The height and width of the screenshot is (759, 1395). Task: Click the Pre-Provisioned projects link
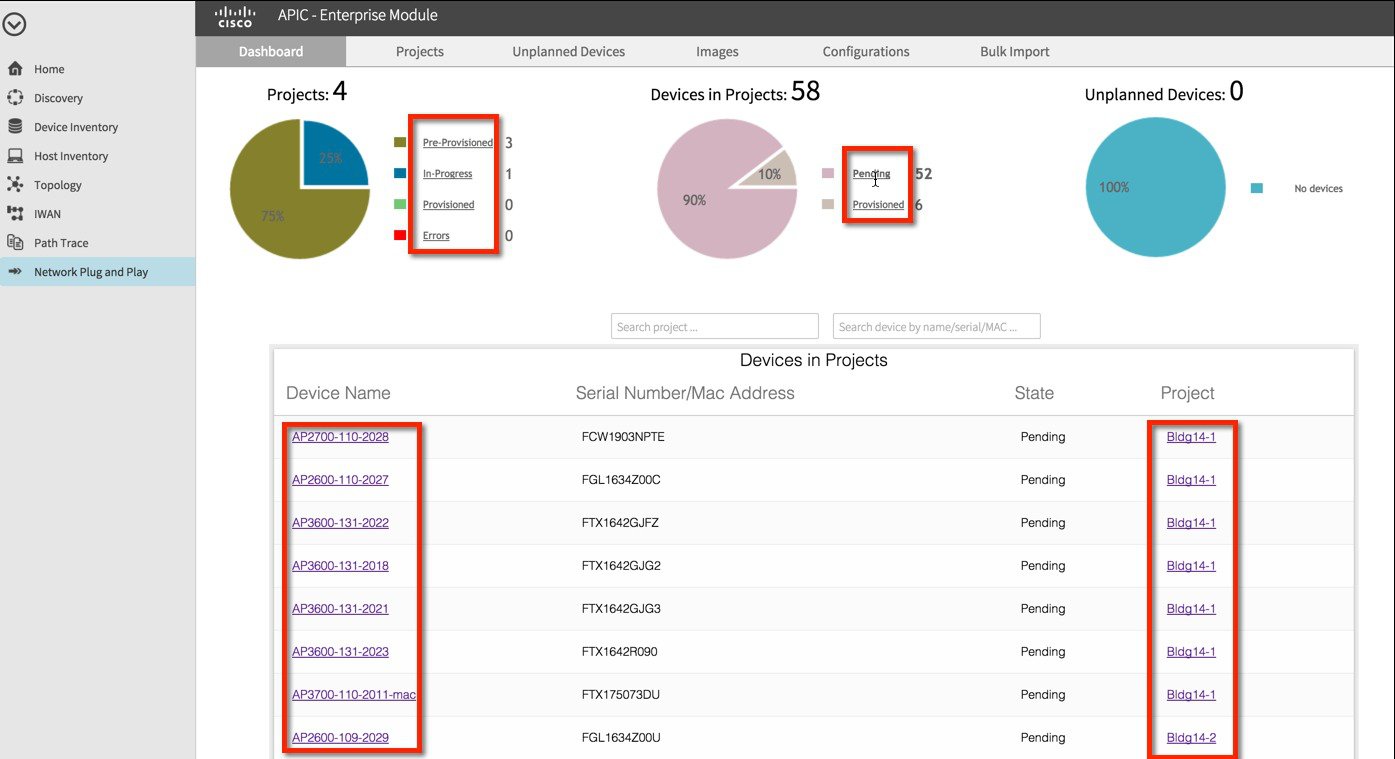(x=458, y=143)
